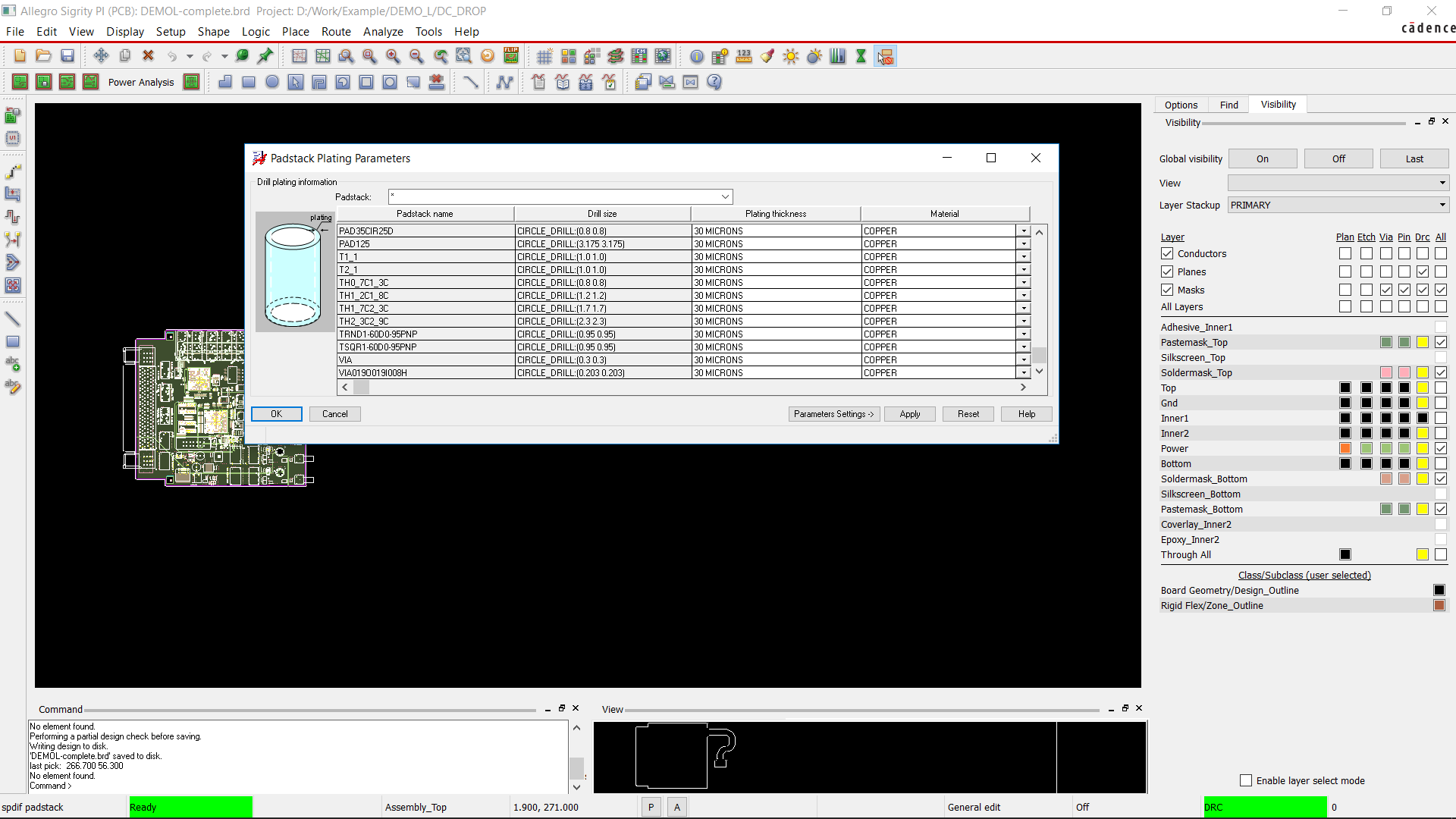Select the add circle shape tool
The width and height of the screenshot is (1456, 819).
tap(272, 82)
